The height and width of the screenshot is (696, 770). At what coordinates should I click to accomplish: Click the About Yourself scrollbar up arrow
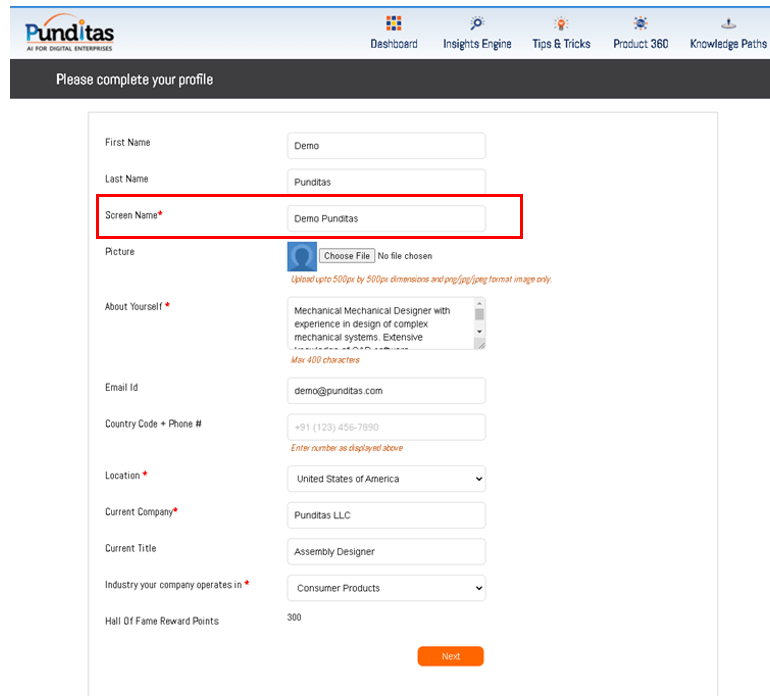(x=479, y=303)
